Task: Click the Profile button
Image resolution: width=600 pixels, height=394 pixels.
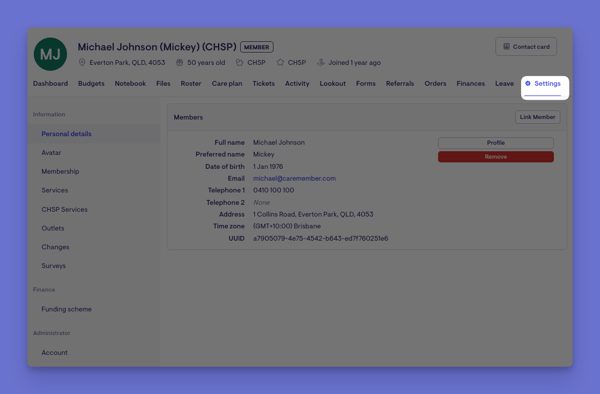Action: [496, 143]
